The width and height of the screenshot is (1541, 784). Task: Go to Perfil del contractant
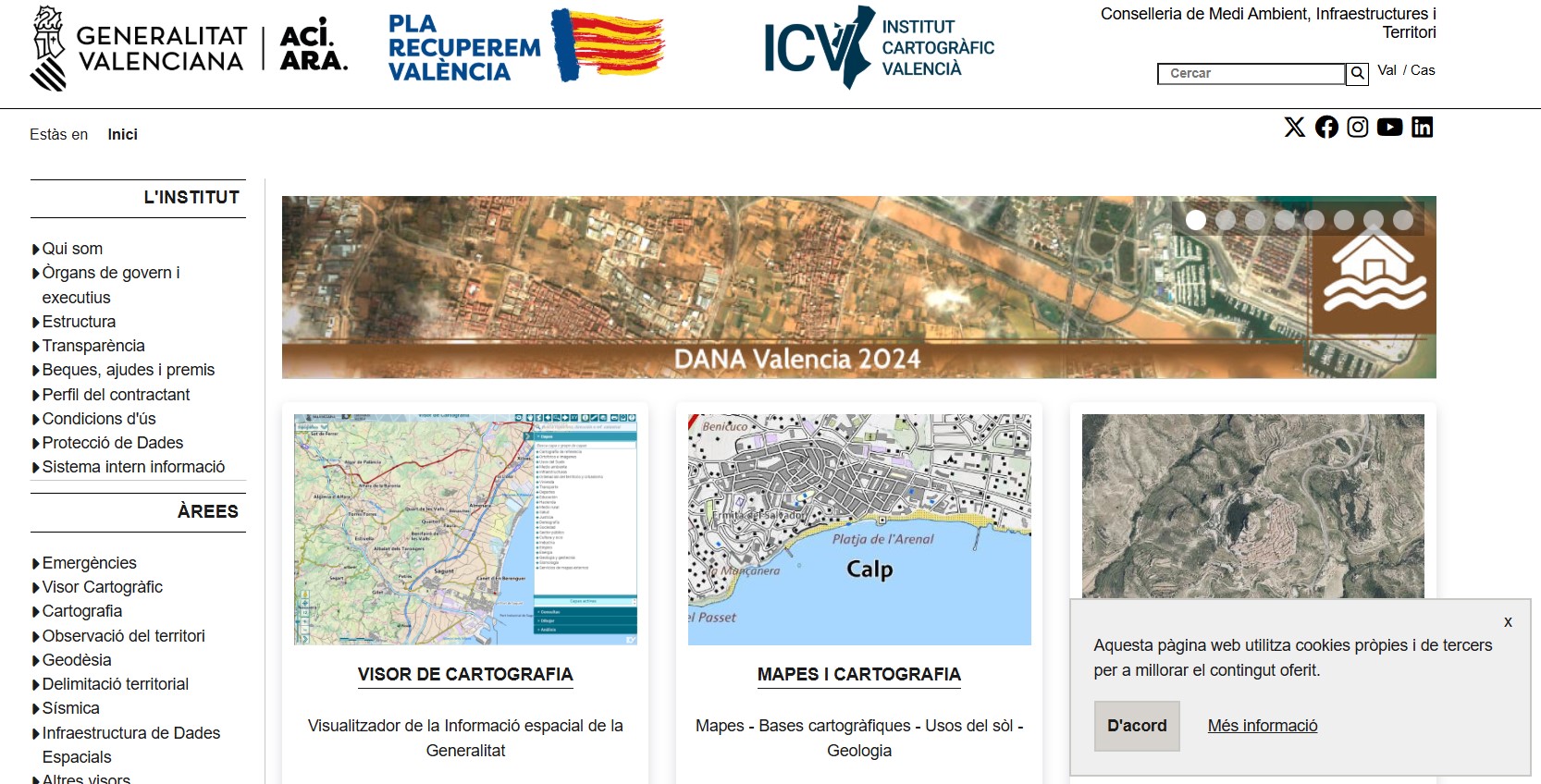point(116,395)
